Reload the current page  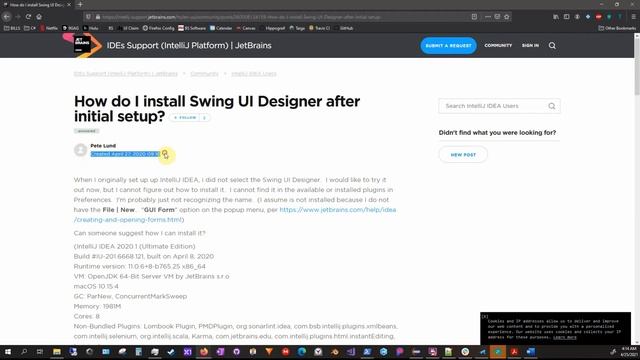[28, 17]
